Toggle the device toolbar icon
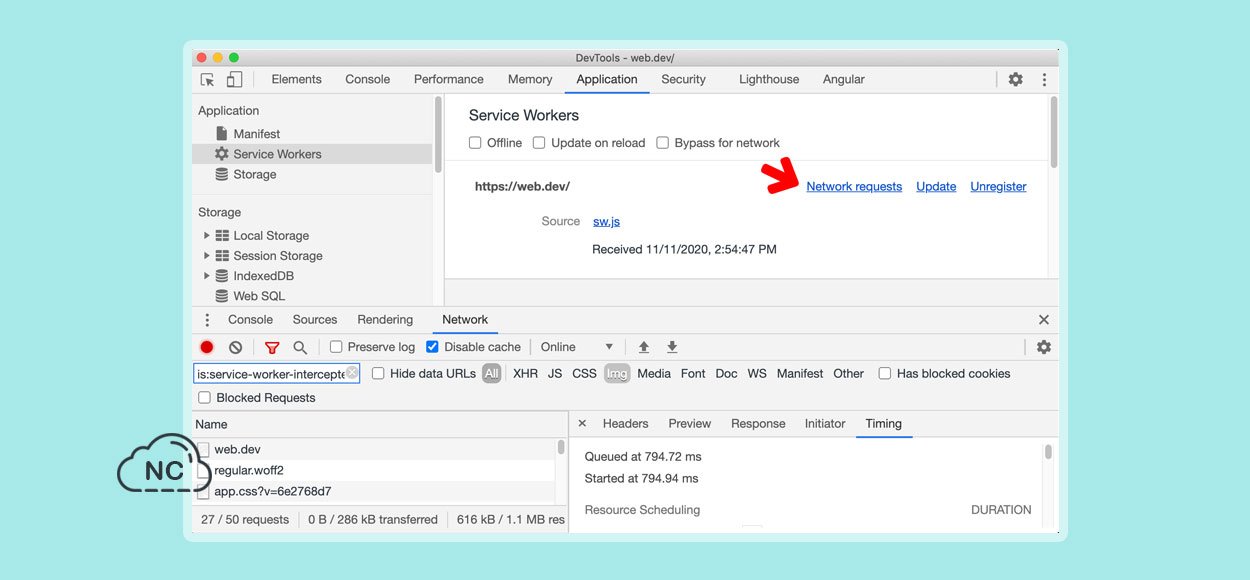Image resolution: width=1250 pixels, height=580 pixels. point(234,80)
